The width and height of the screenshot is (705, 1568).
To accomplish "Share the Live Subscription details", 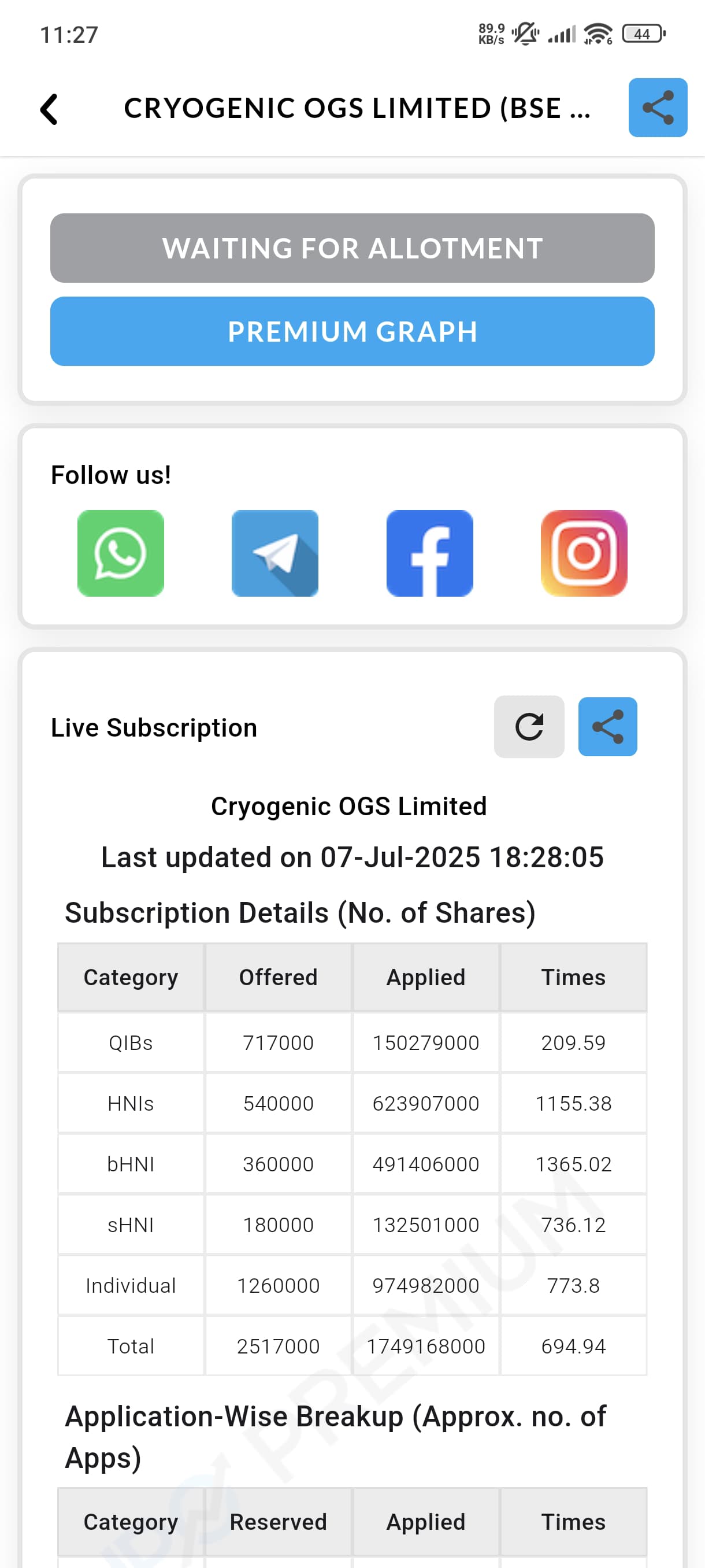I will pos(607,727).
